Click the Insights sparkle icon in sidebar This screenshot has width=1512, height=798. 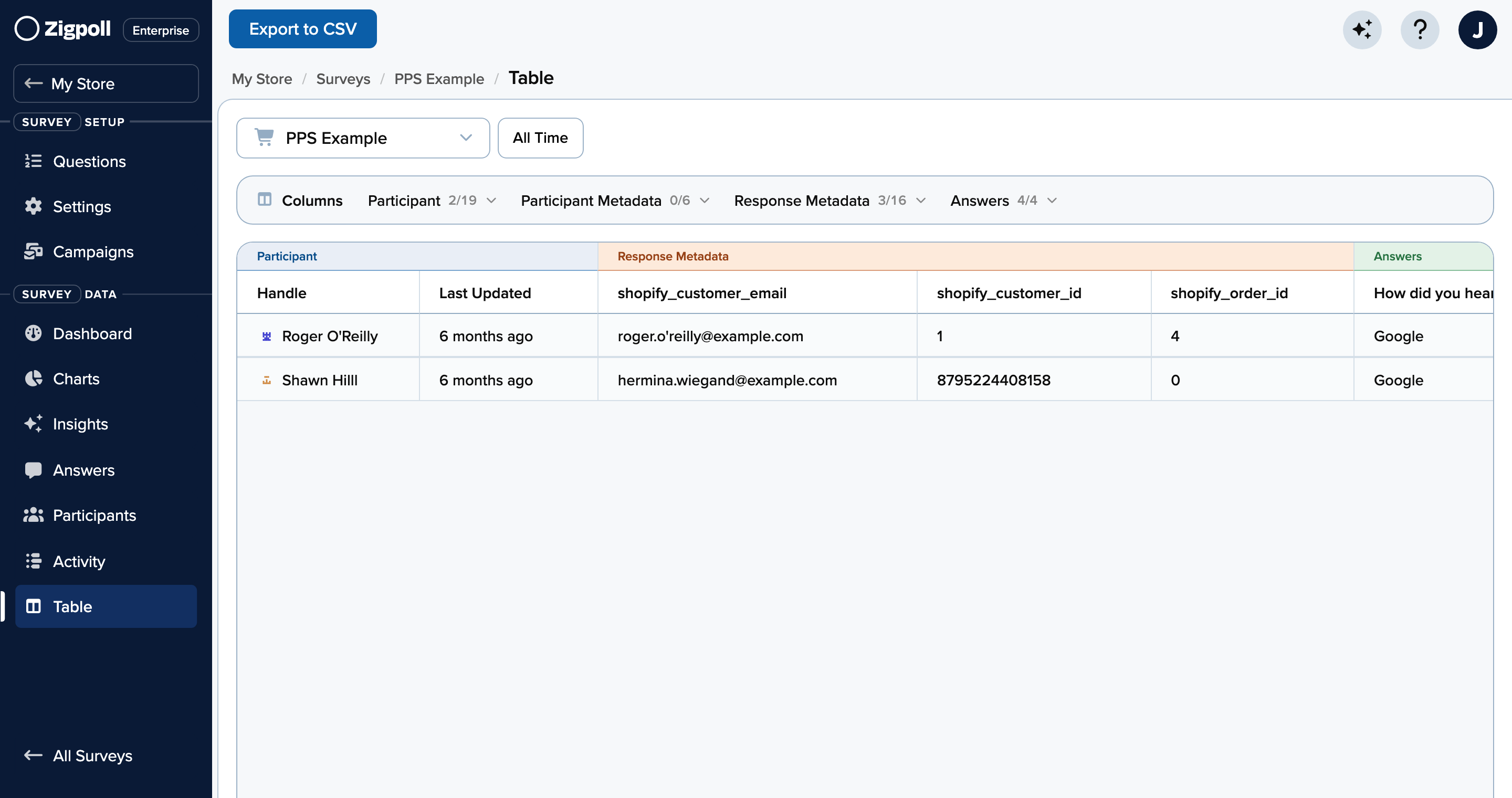(x=34, y=424)
